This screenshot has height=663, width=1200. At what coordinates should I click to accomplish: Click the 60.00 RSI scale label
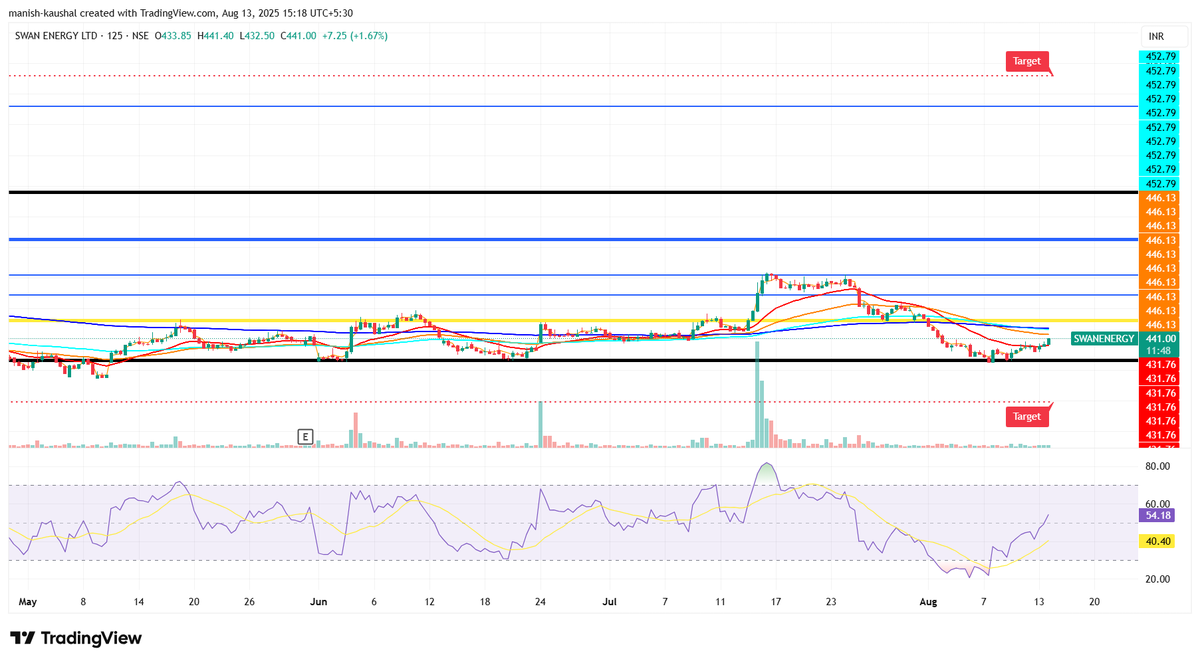[x=1158, y=504]
